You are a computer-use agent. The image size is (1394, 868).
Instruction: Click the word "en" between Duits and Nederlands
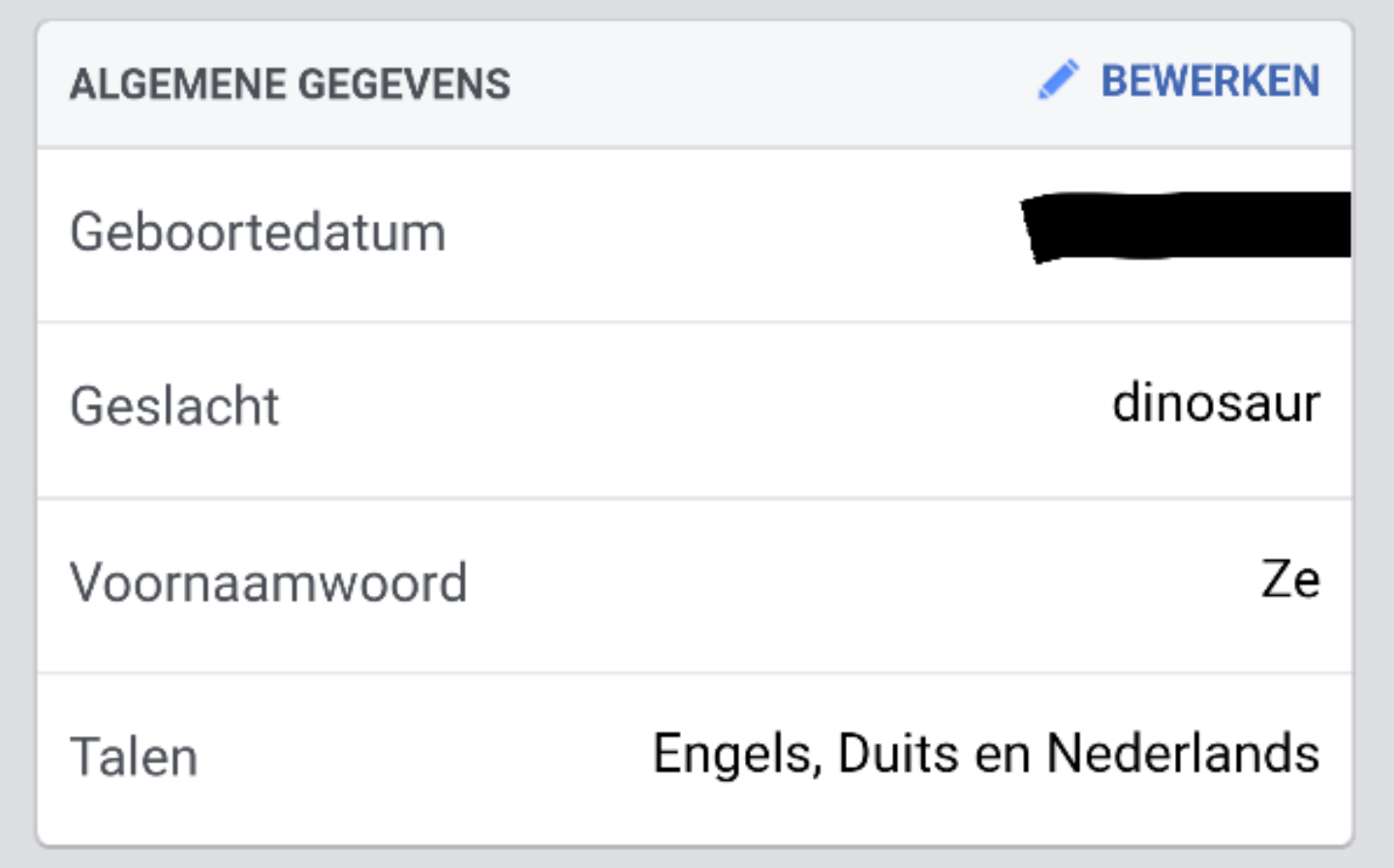[1002, 756]
